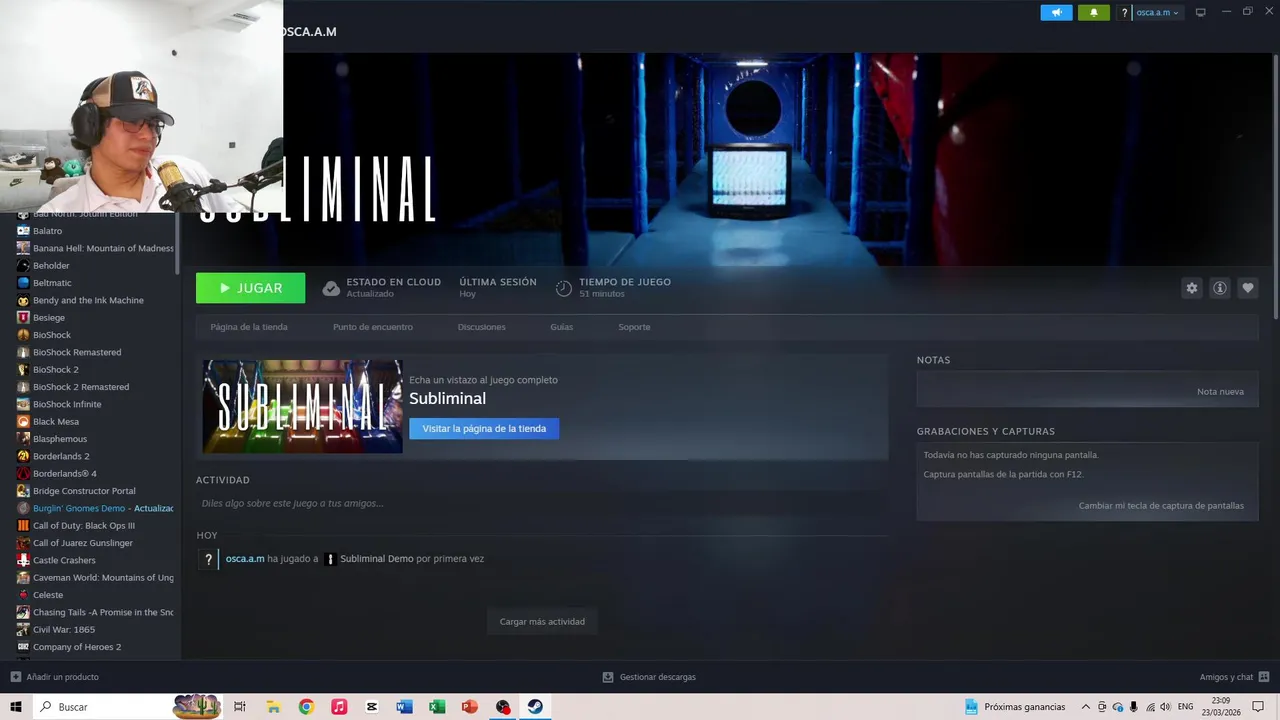Switch to Big Picture monitor icon
1280x720 pixels.
point(1201,12)
